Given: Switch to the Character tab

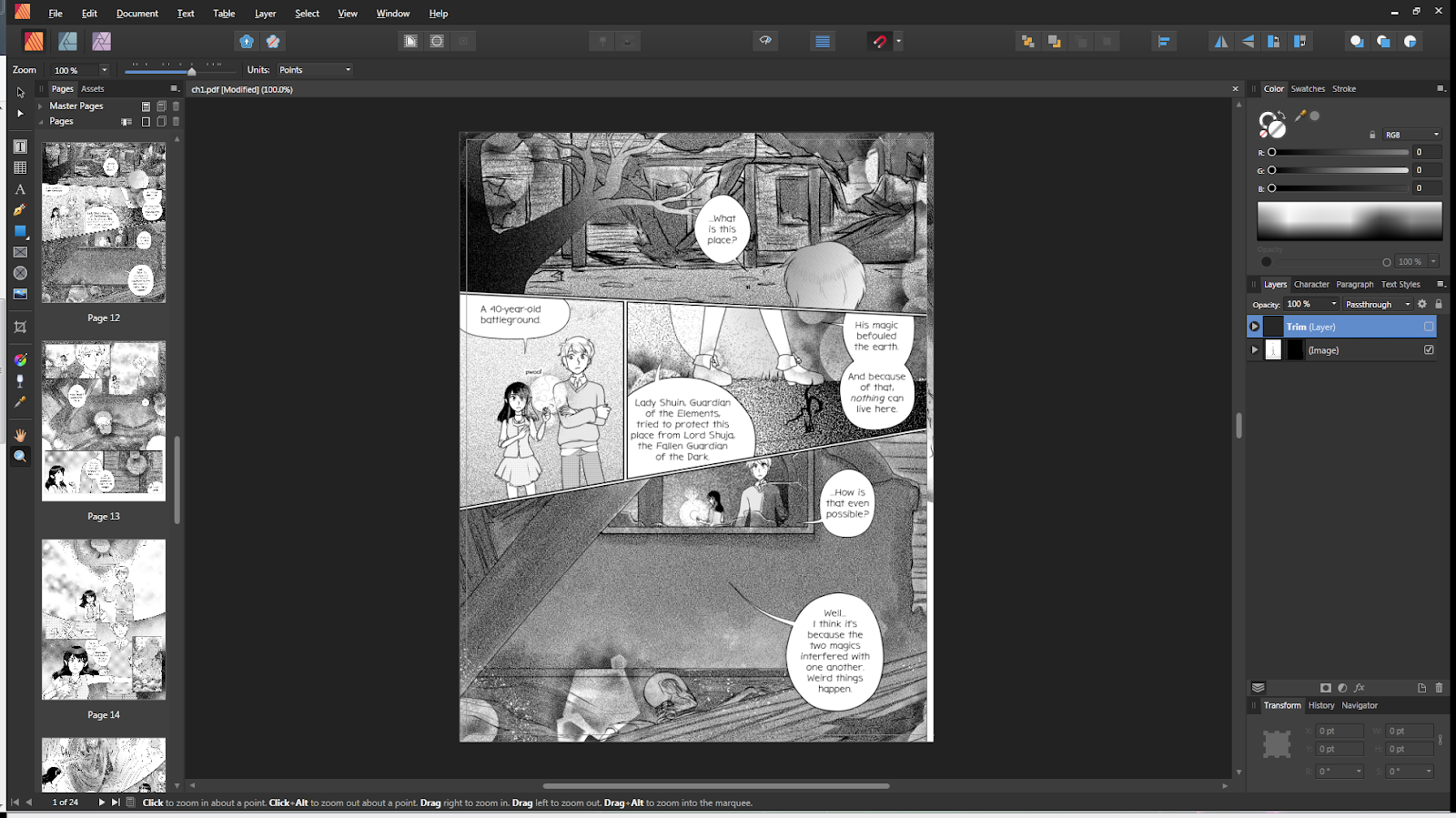Looking at the screenshot, I should tap(1311, 285).
